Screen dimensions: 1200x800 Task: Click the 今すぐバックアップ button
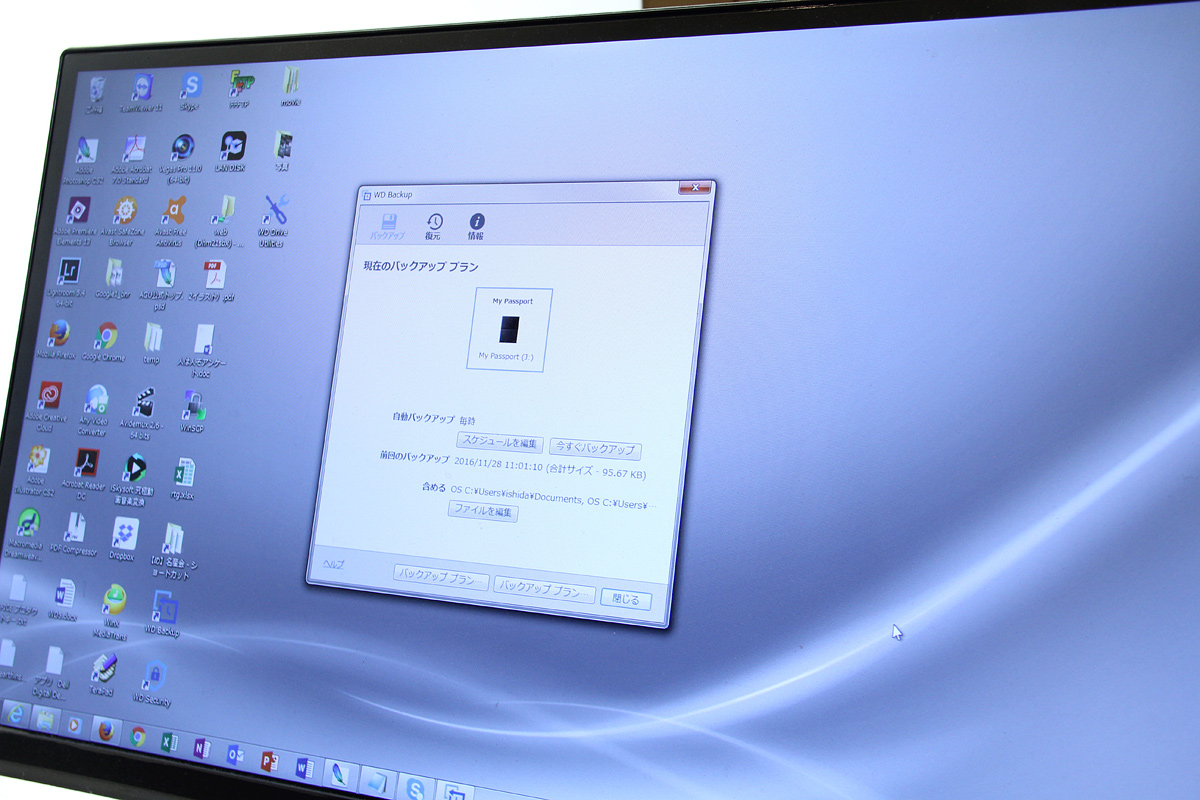(x=595, y=449)
